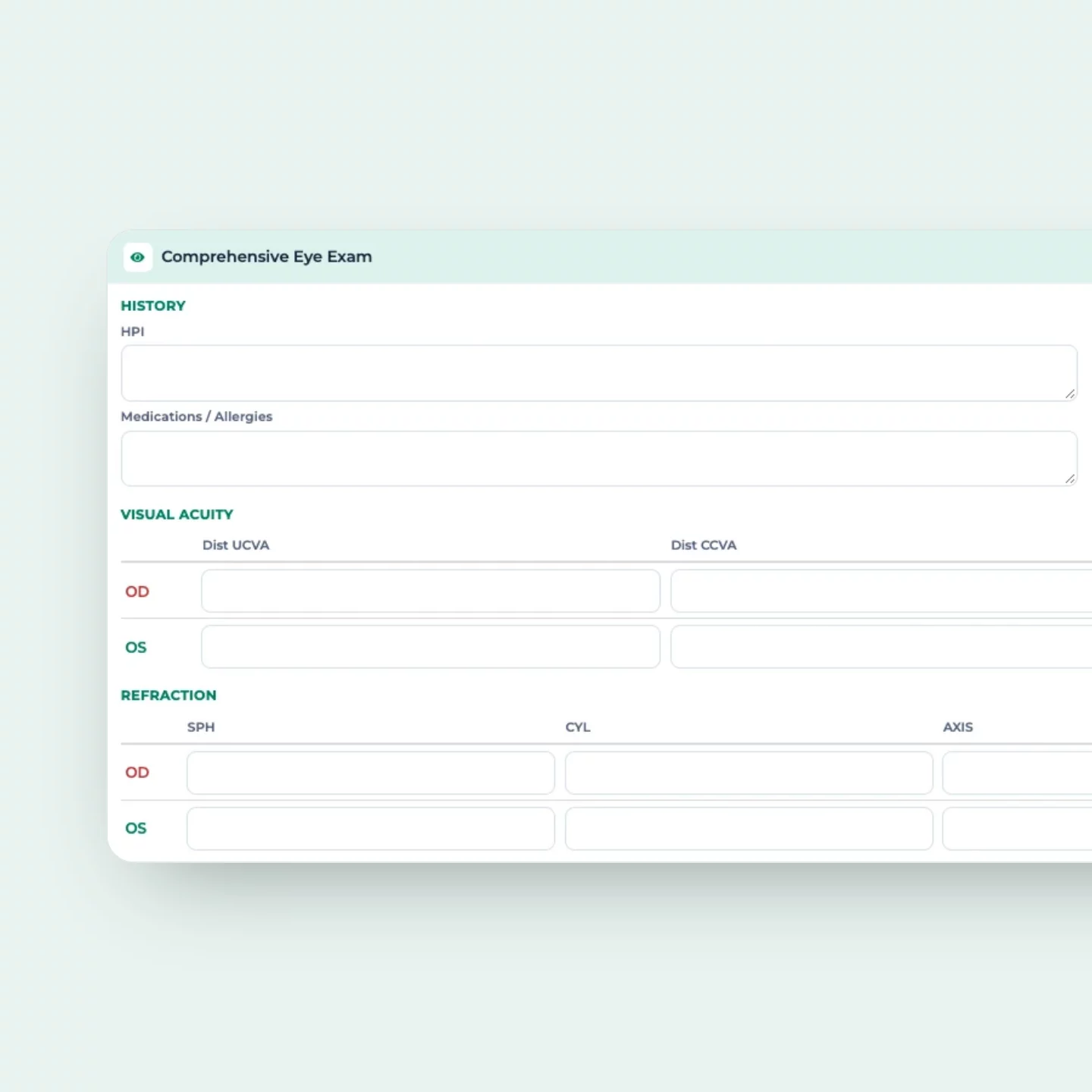Click the Medications / Allergies text area
1092x1092 pixels.
pos(599,459)
